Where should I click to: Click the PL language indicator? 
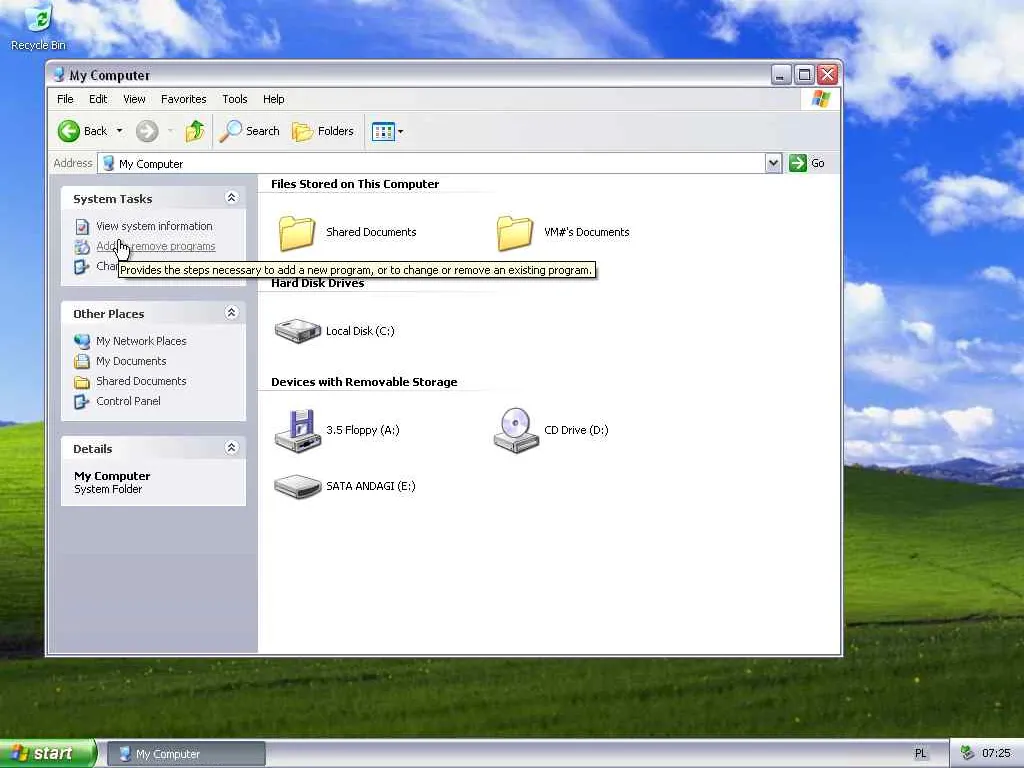tap(920, 754)
